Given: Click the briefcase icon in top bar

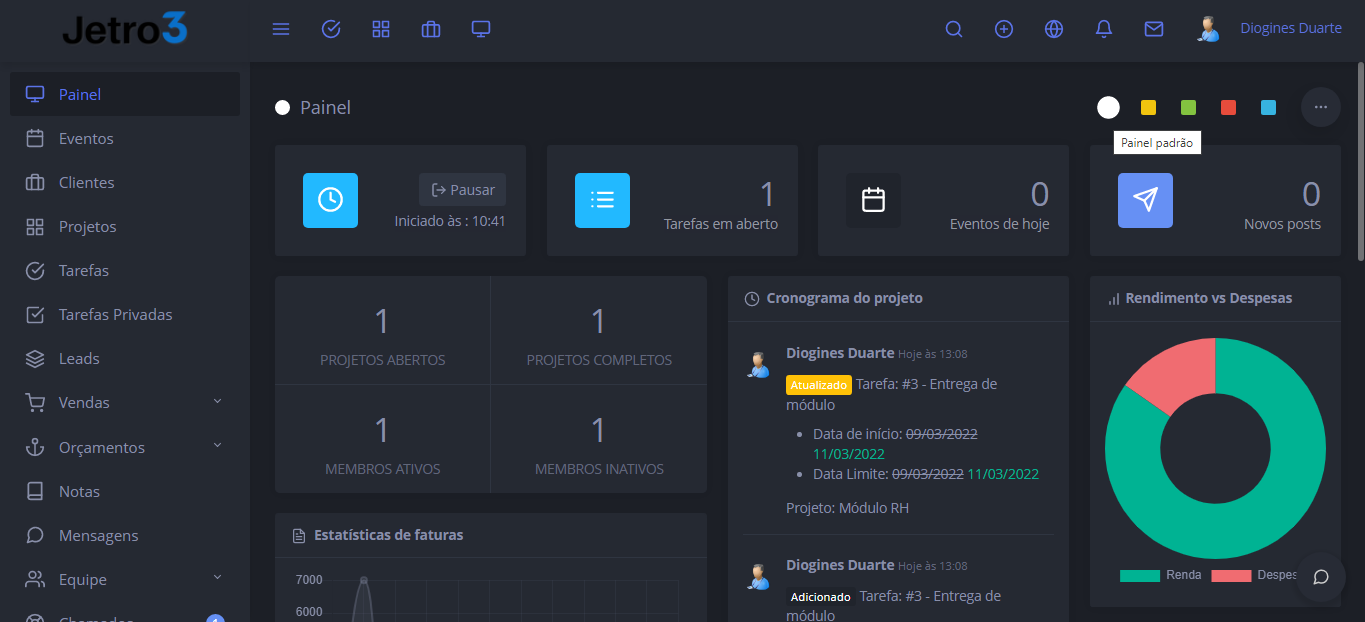Looking at the screenshot, I should [431, 29].
